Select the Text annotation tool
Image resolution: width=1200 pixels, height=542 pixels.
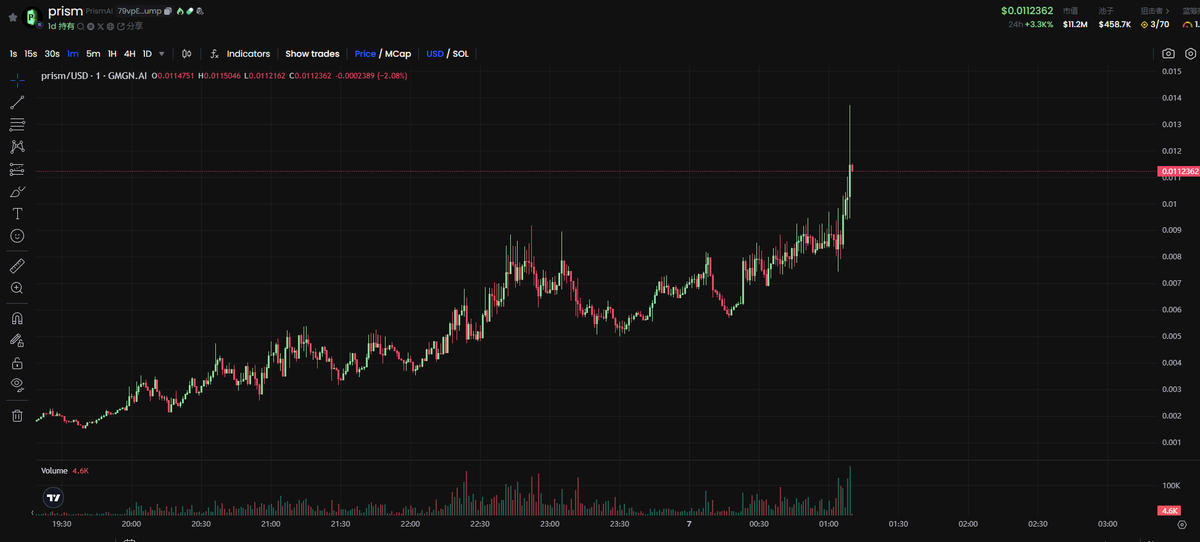[17, 213]
